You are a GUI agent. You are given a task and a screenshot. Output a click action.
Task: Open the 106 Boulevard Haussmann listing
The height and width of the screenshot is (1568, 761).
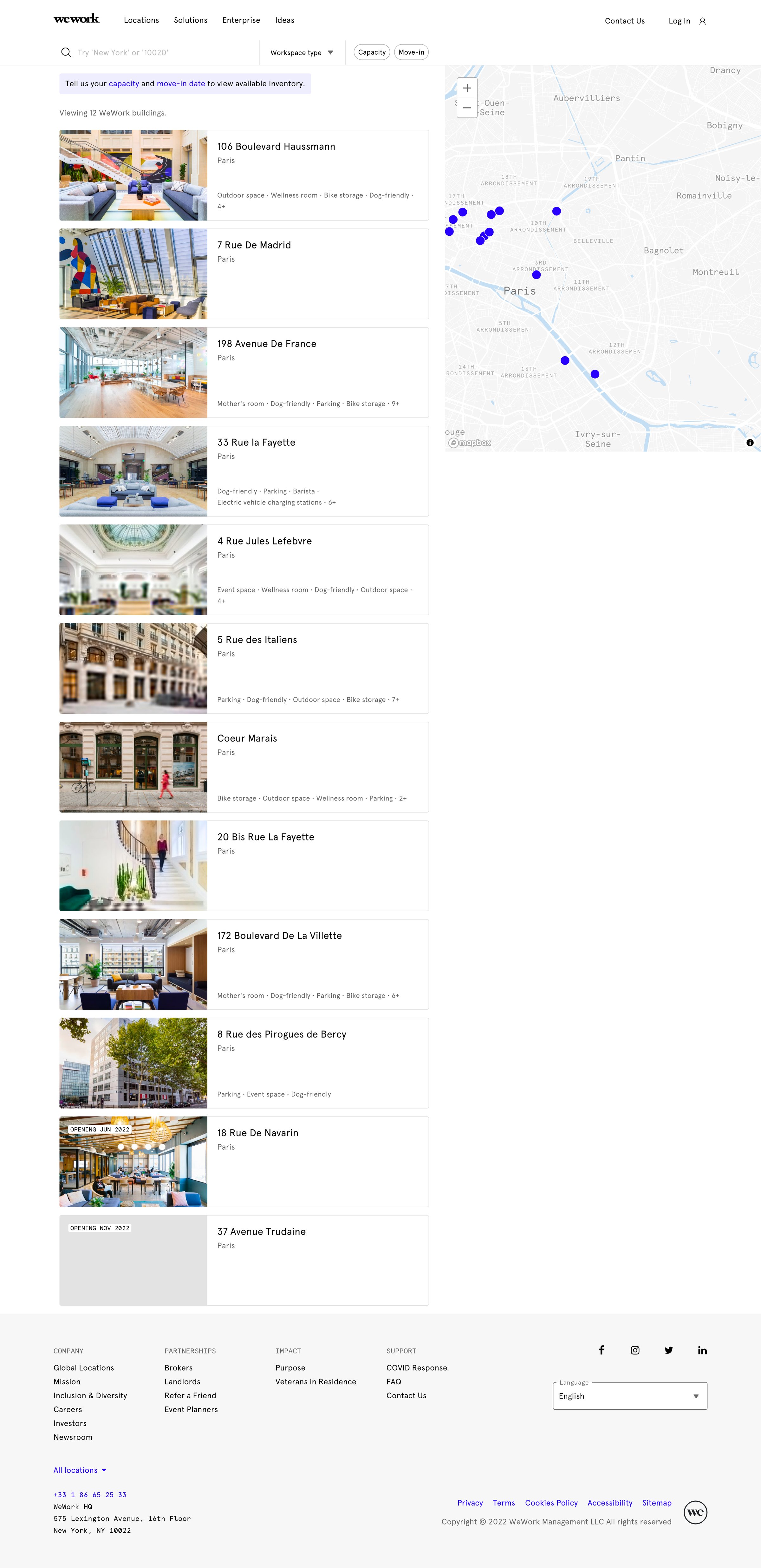point(244,175)
